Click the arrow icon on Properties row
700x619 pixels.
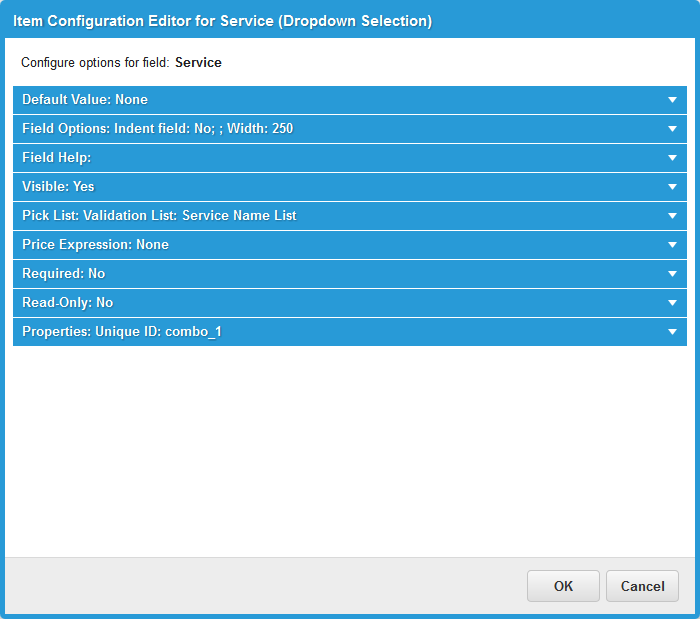(x=673, y=332)
